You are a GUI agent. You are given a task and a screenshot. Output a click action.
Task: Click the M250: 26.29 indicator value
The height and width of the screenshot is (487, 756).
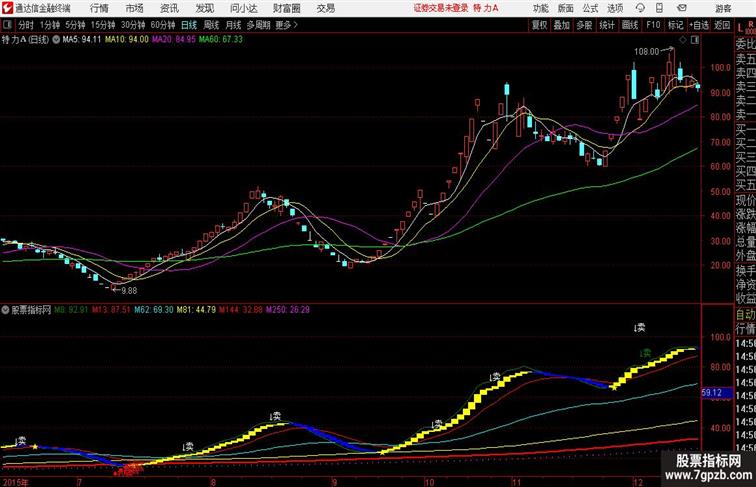tap(288, 310)
